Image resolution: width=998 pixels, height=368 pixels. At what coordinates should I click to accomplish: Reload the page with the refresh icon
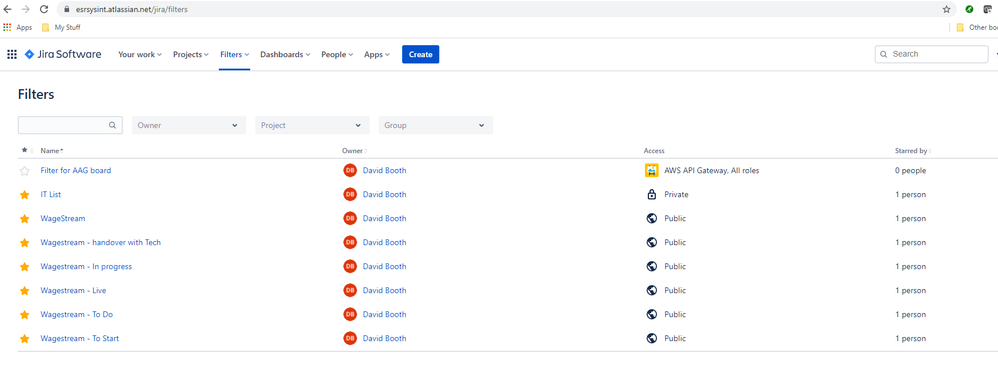point(44,10)
